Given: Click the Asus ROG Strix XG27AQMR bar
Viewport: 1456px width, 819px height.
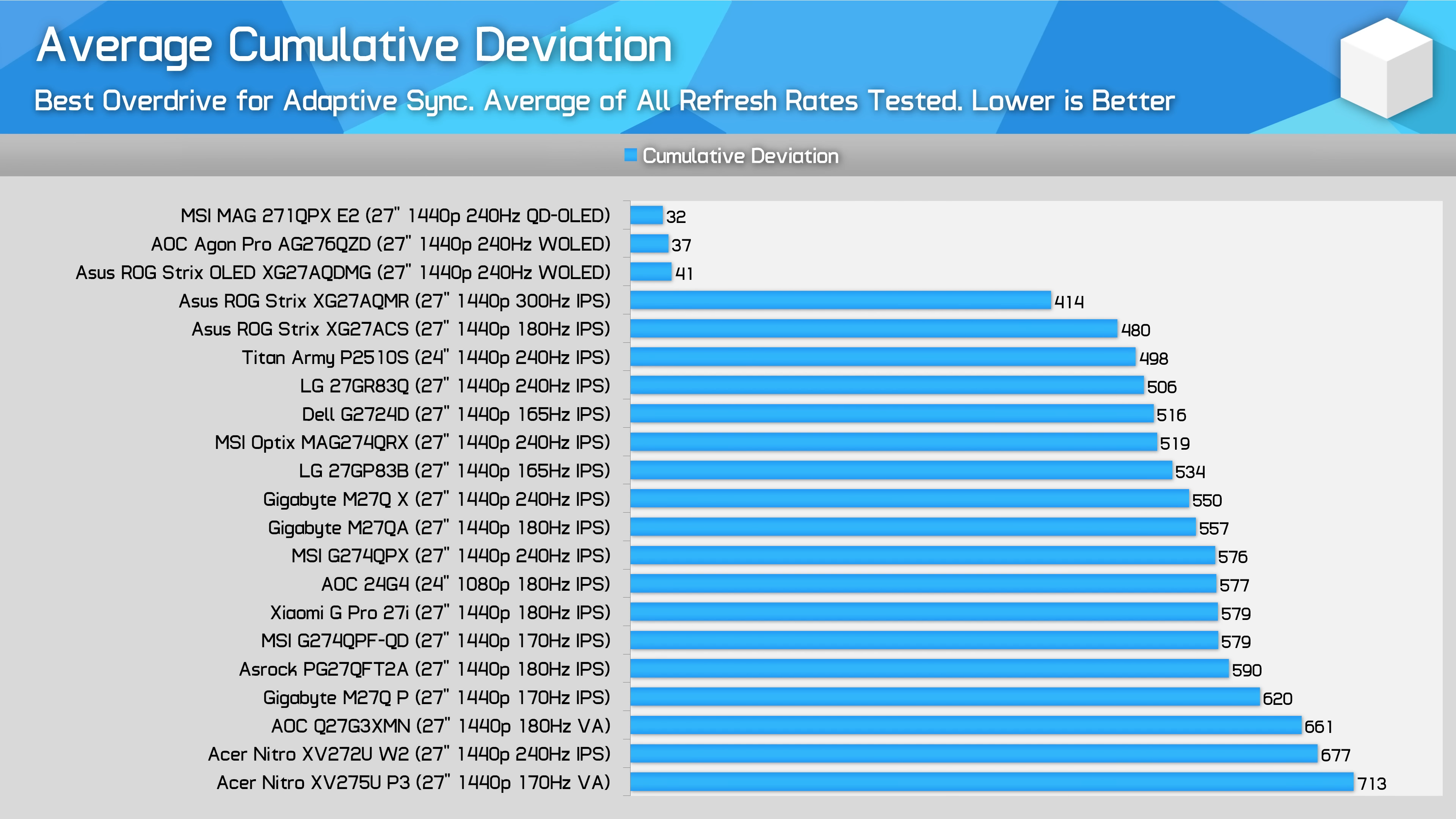Looking at the screenshot, I should [841, 300].
